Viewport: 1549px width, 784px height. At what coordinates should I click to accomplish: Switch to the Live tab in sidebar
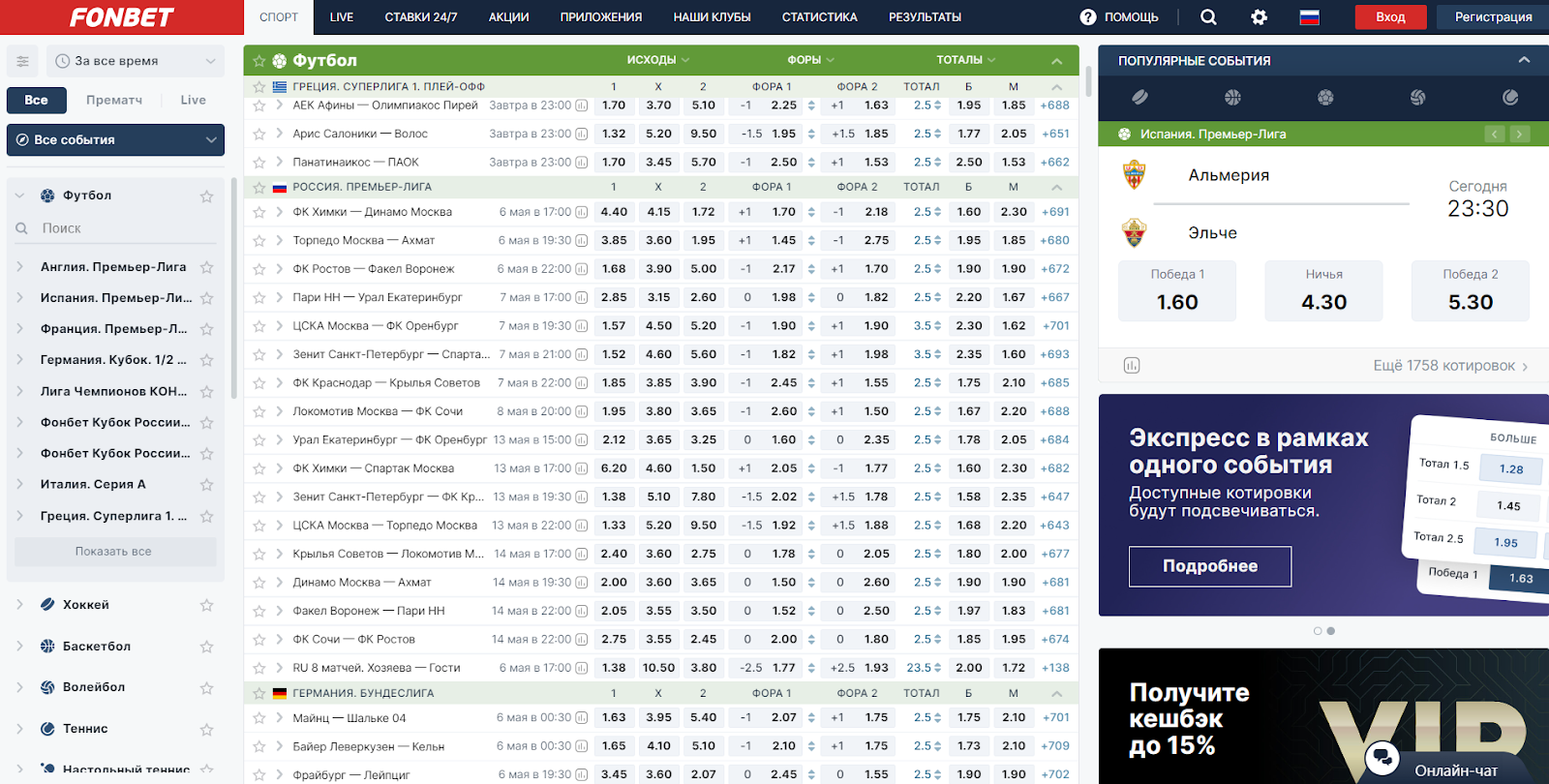click(x=193, y=100)
